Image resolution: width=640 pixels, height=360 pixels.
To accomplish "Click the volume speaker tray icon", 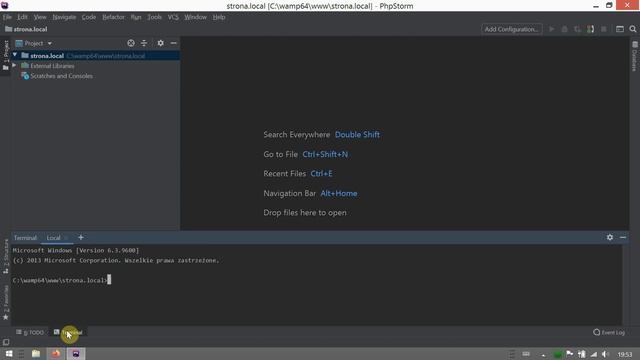I will pos(605,354).
